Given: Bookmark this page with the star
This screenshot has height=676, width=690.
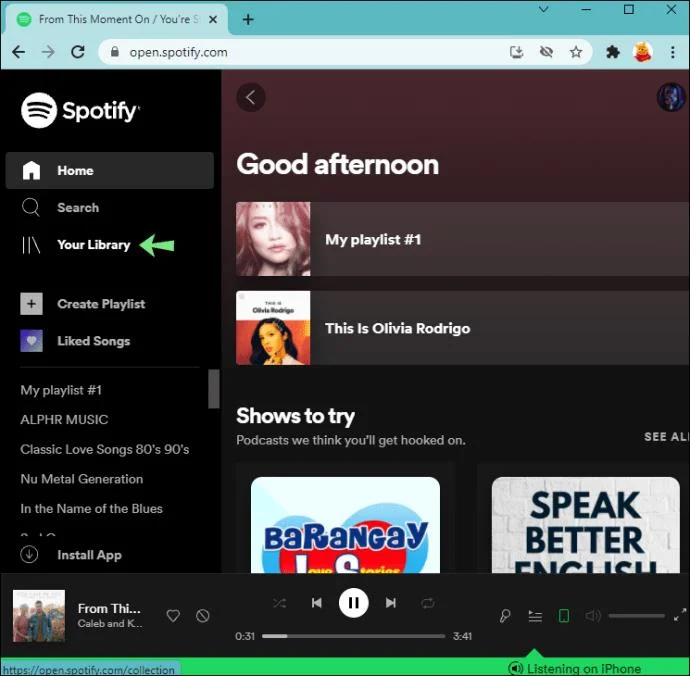Looking at the screenshot, I should [576, 52].
